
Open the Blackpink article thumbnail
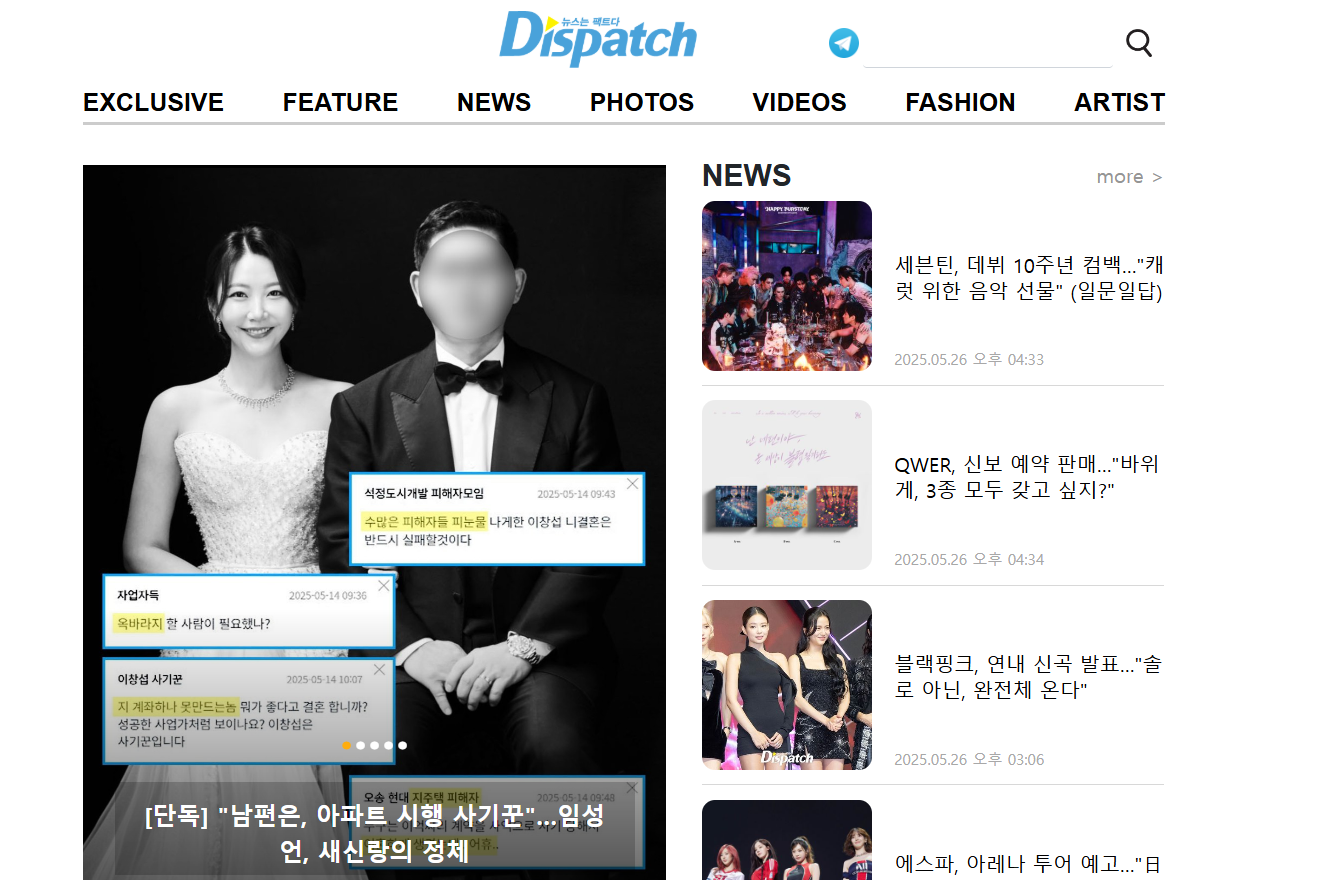(x=787, y=685)
